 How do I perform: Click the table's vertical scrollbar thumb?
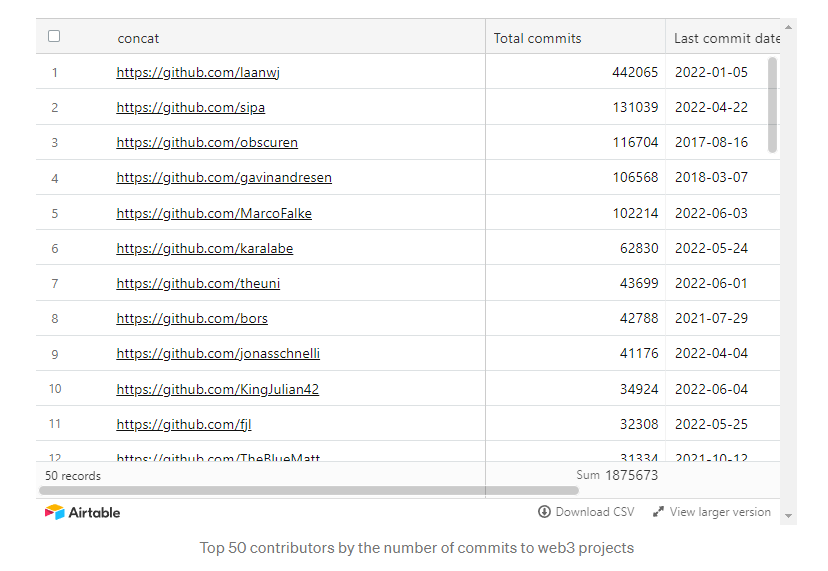772,105
